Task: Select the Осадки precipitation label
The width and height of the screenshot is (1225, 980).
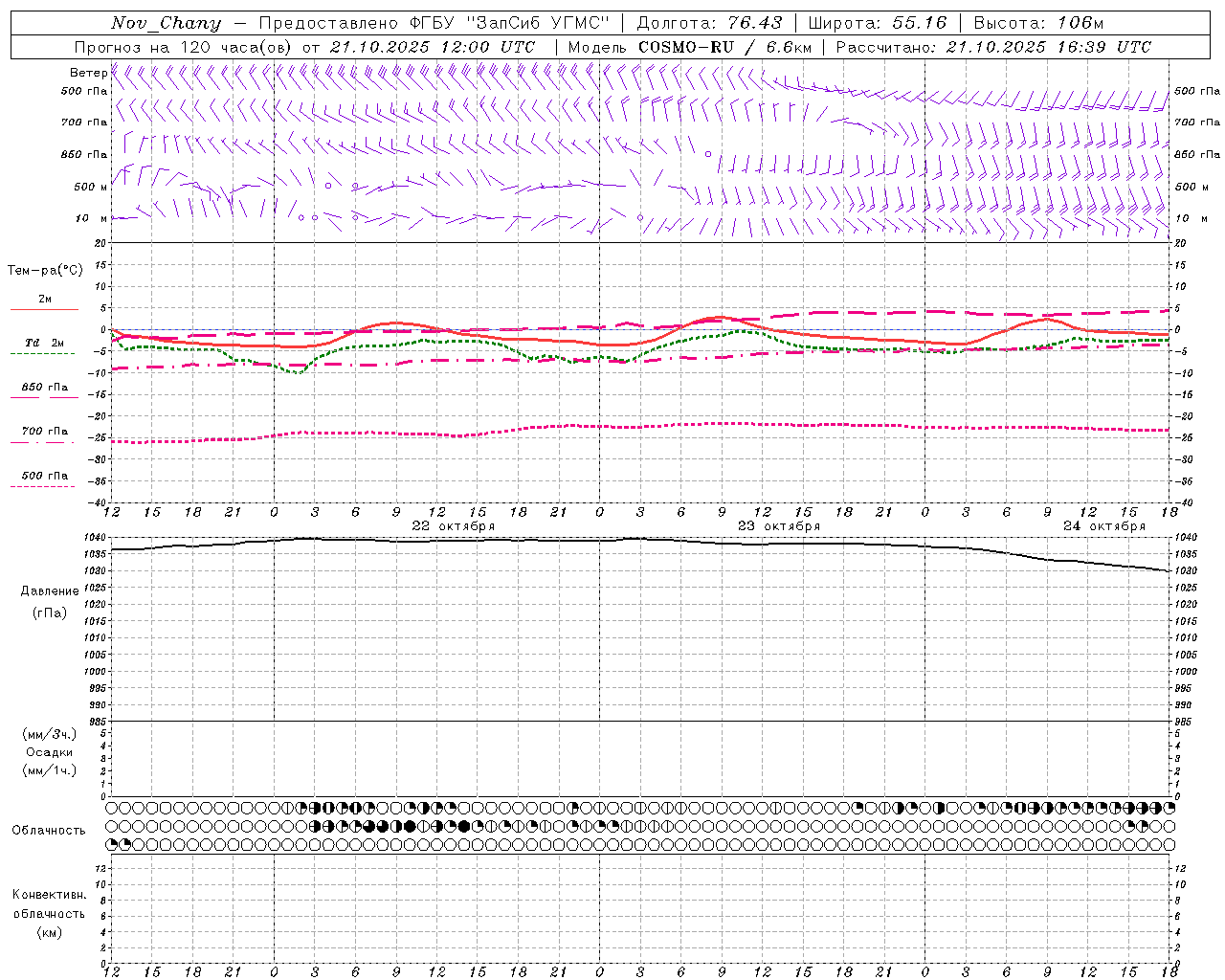Action: tap(50, 752)
